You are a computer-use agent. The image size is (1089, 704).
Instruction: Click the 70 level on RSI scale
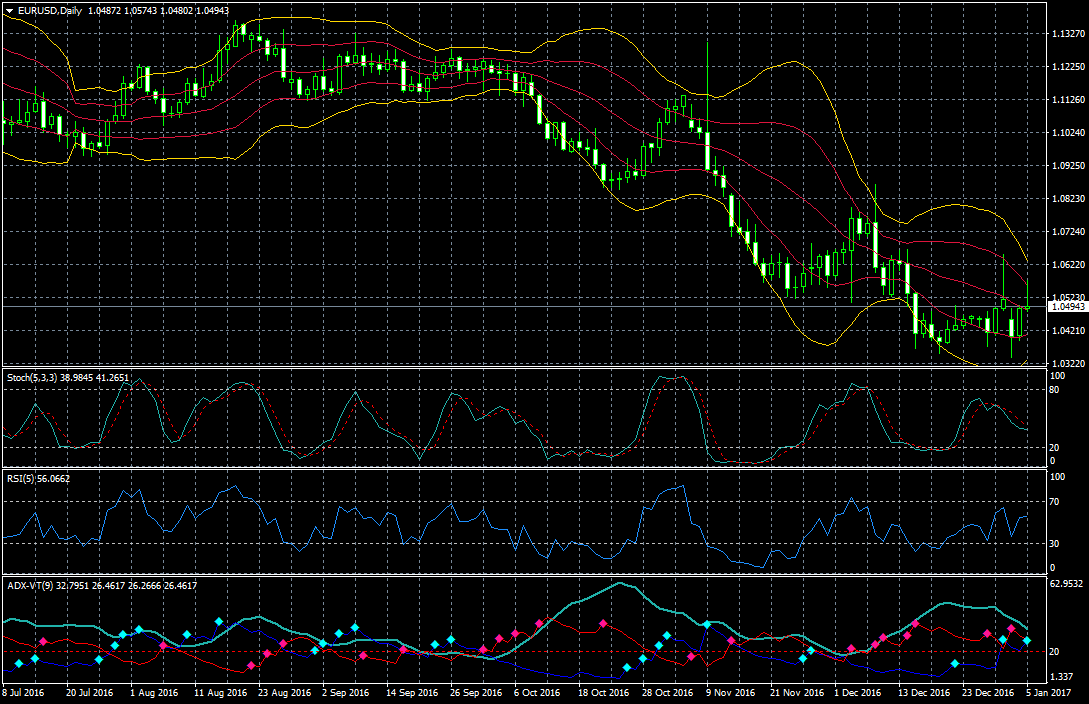1054,500
